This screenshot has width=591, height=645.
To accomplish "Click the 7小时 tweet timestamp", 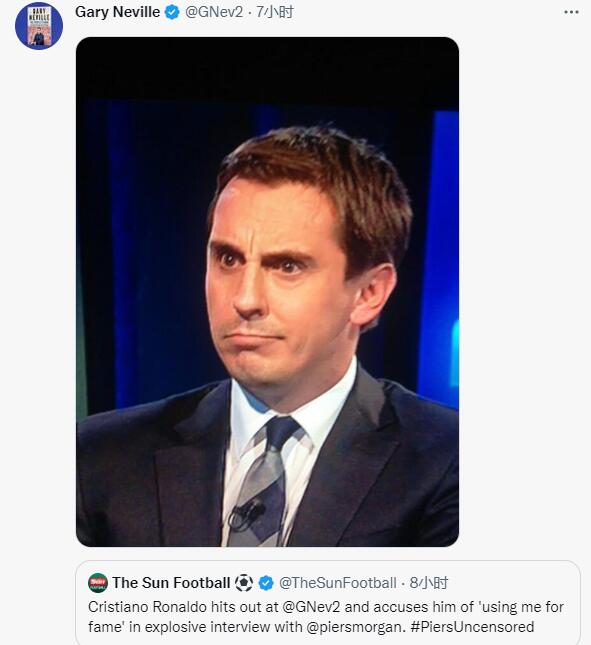I will 275,12.
